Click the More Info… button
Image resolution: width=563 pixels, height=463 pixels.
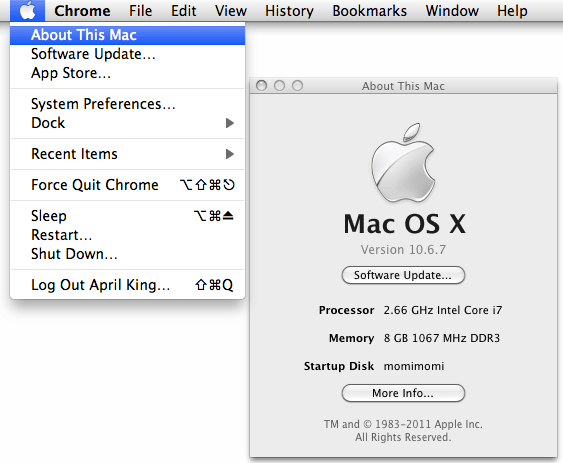click(403, 393)
